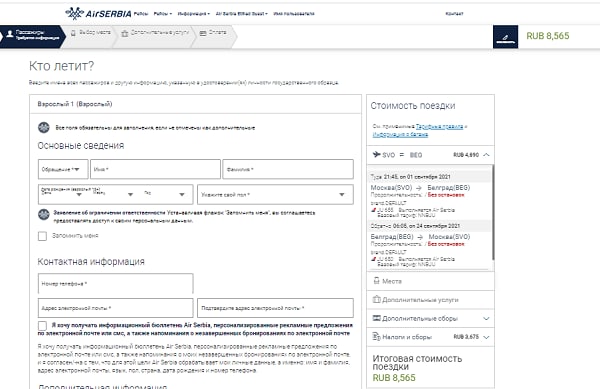Expand the Рейсы dropdown menu in navbar
The height and width of the screenshot is (389, 600).
click(163, 13)
